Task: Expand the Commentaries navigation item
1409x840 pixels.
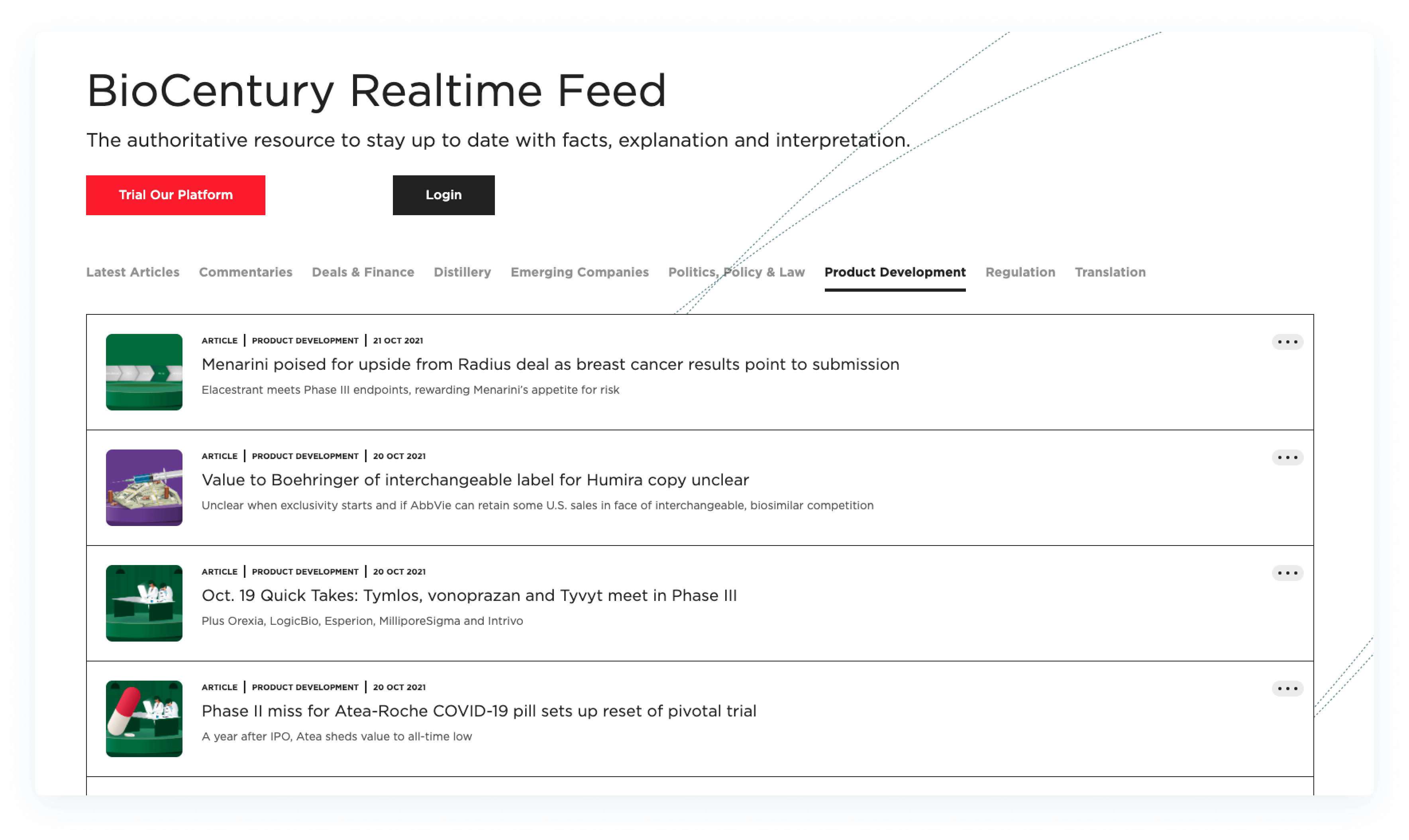Action: click(245, 272)
